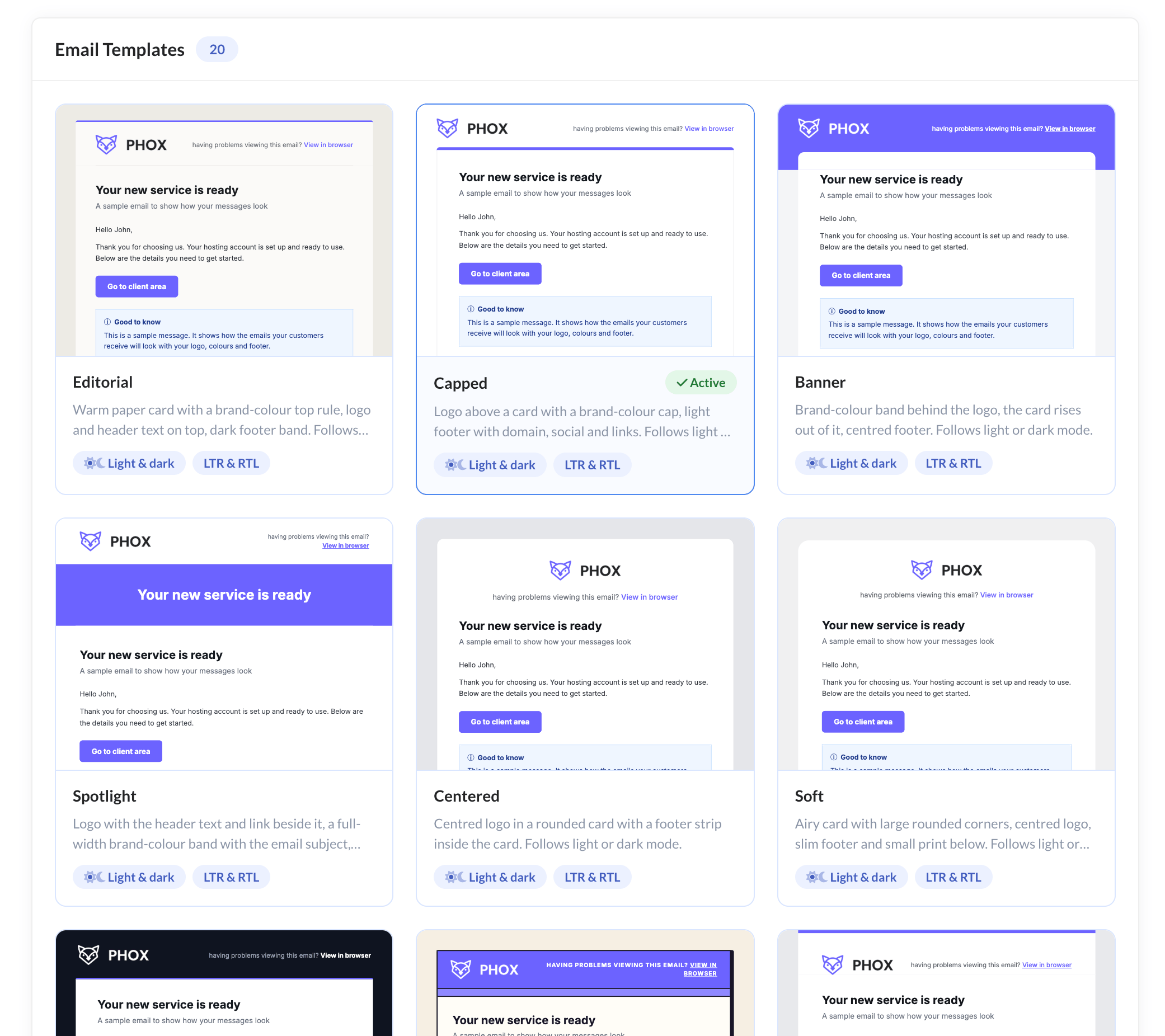Click the checkmark in the Active badge
The height and width of the screenshot is (1036, 1165).
pyautogui.click(x=682, y=383)
